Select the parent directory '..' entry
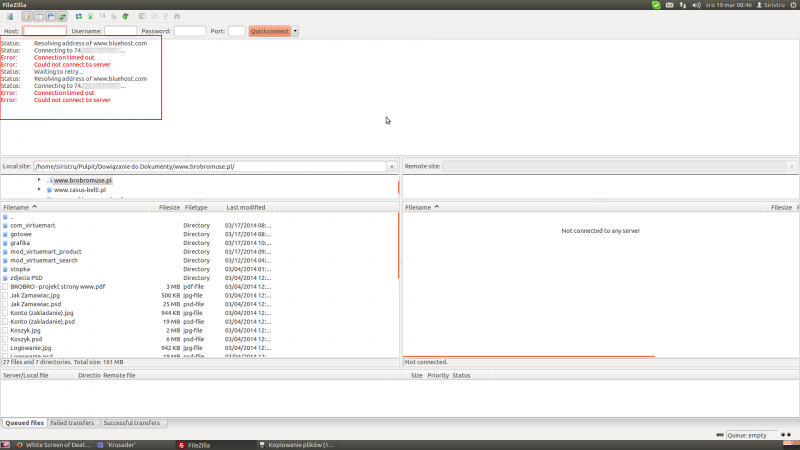This screenshot has height=450, width=800. coord(12,217)
